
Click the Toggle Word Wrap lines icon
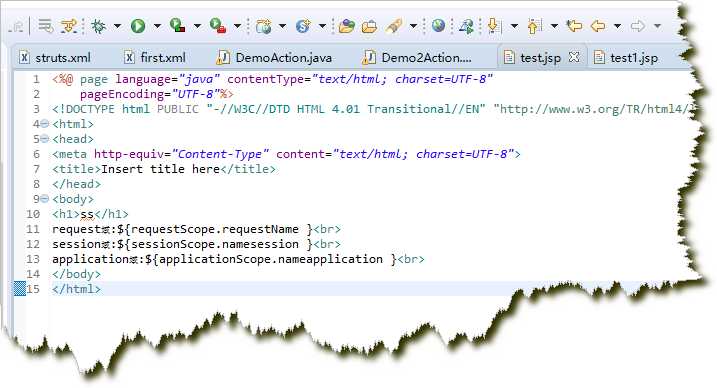pos(46,26)
